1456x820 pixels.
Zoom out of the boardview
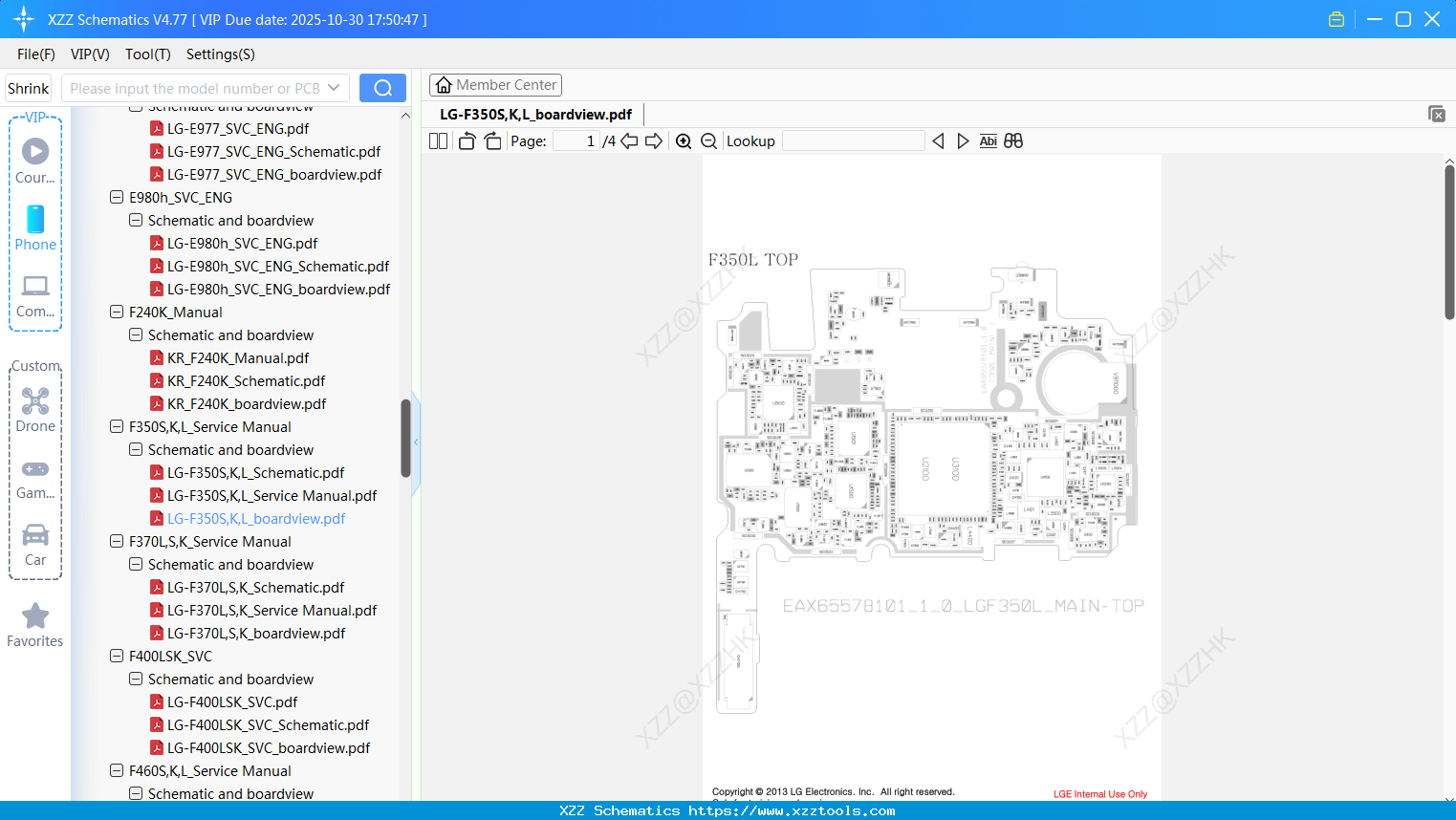[708, 140]
